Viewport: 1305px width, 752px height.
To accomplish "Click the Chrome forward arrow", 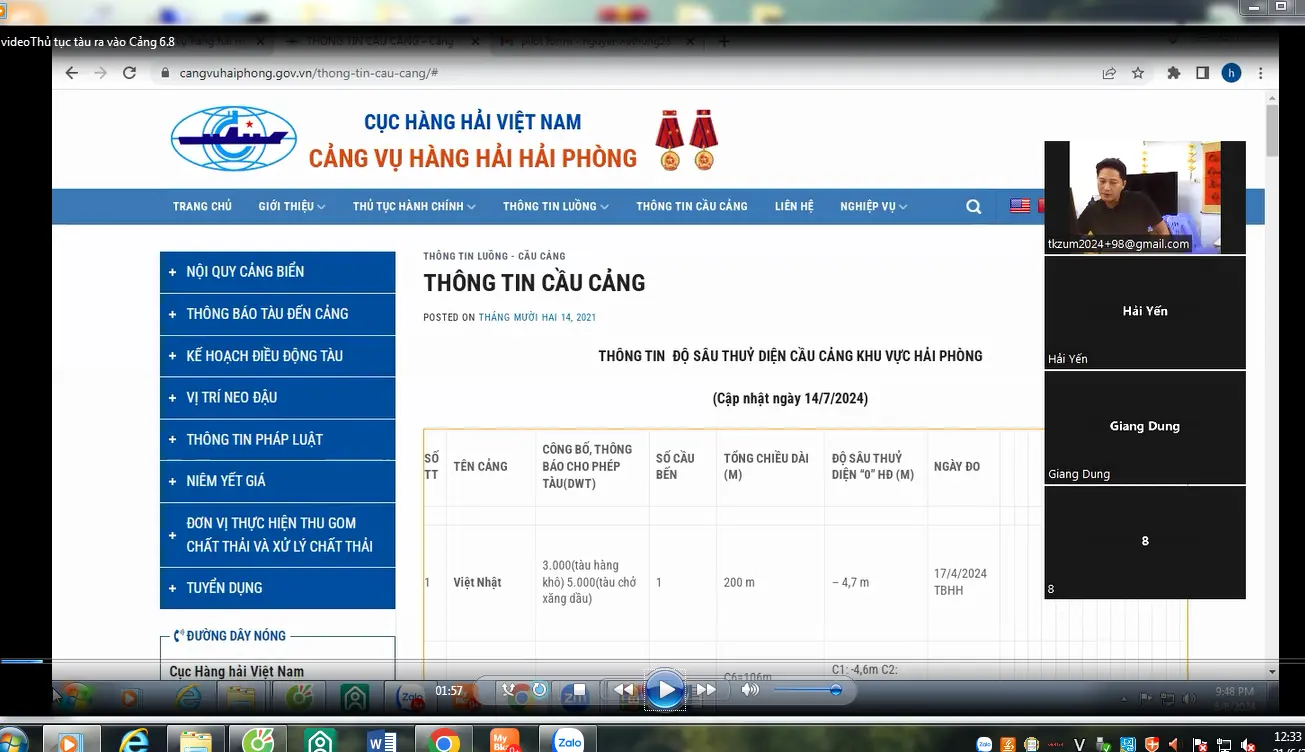I will [100, 73].
